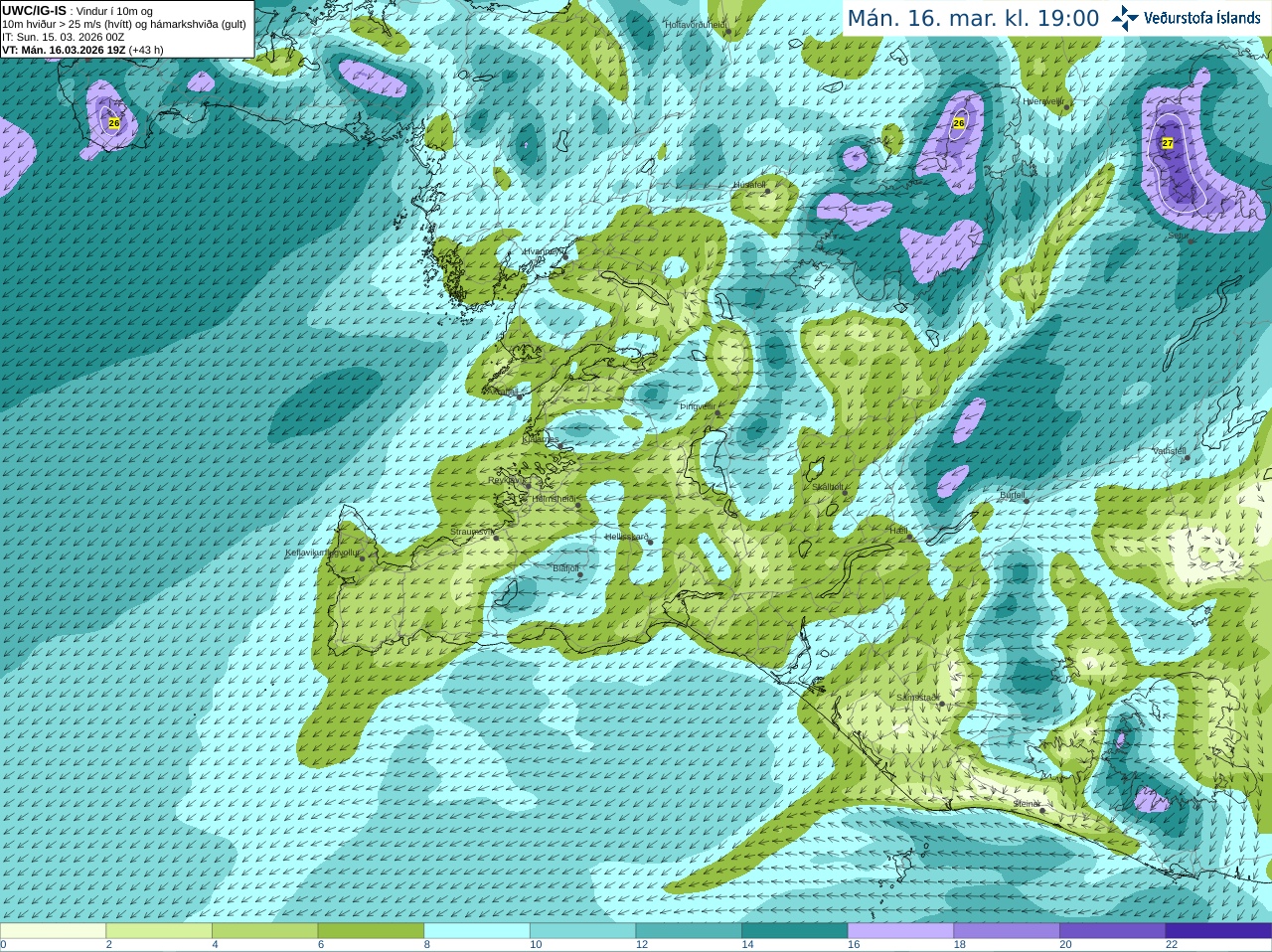Screen dimensions: 1272x952
Task: Click the Keflavíkurflugvöllur station label
Action: coord(323,553)
